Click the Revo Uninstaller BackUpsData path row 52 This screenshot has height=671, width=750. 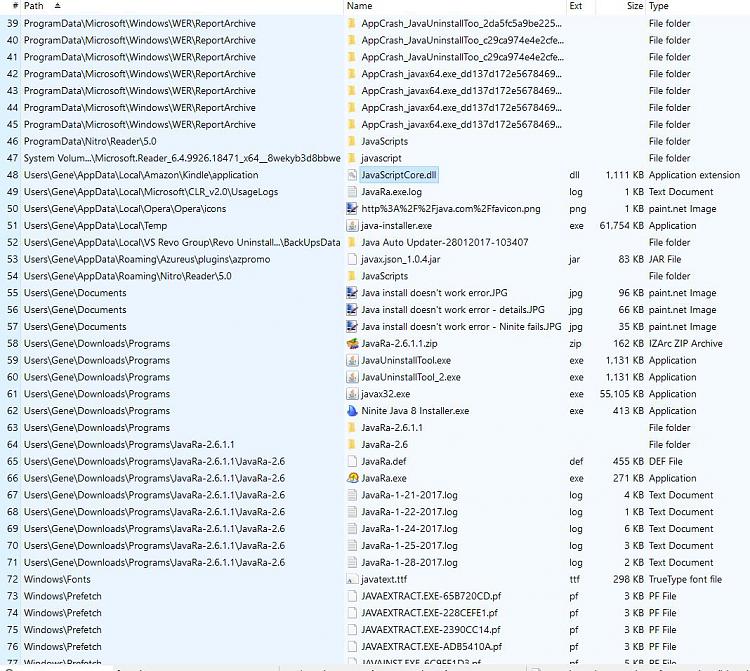click(182, 242)
